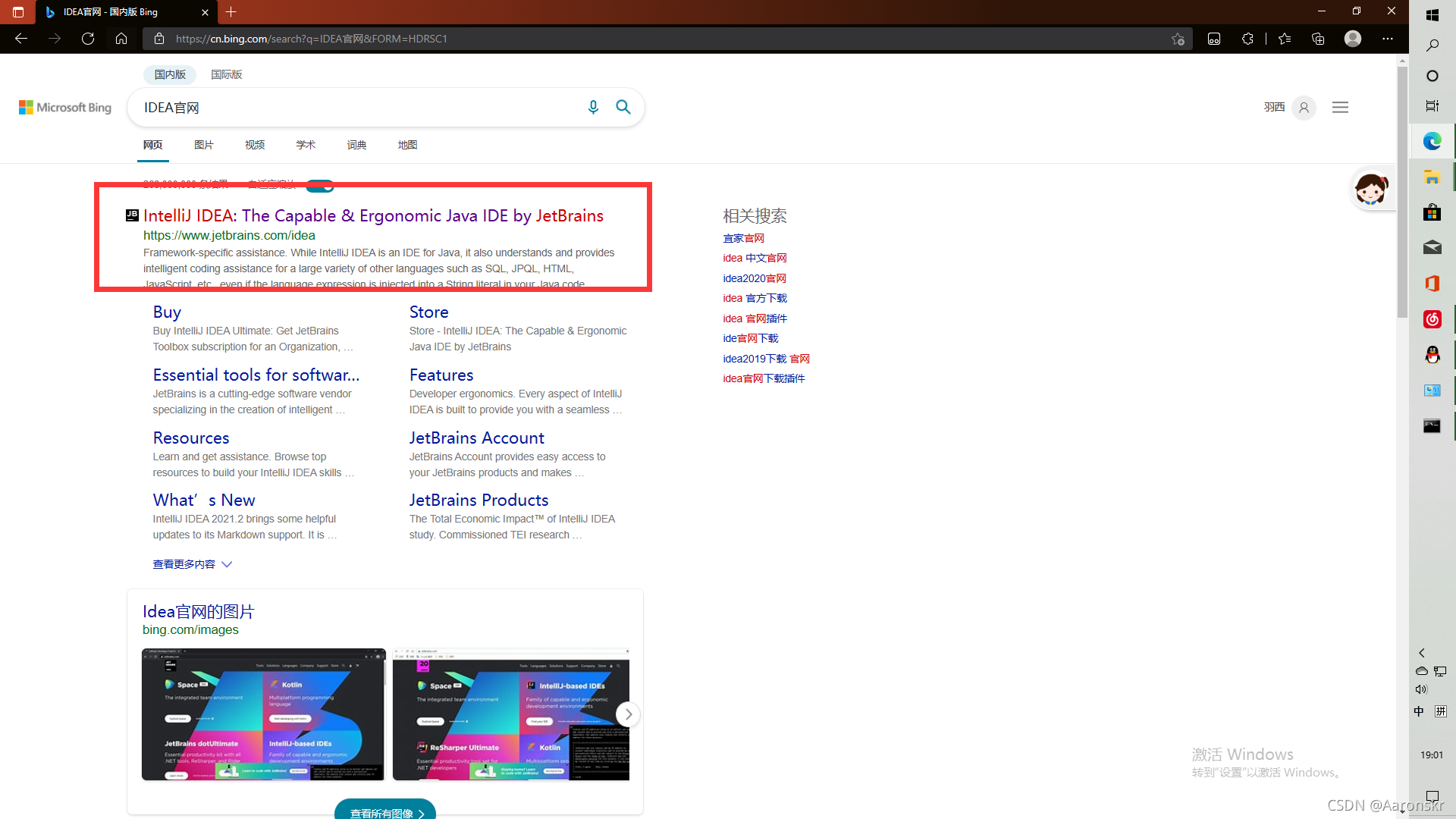The image size is (1456, 819).
Task: Submit search with magnifier icon
Action: coord(623,108)
